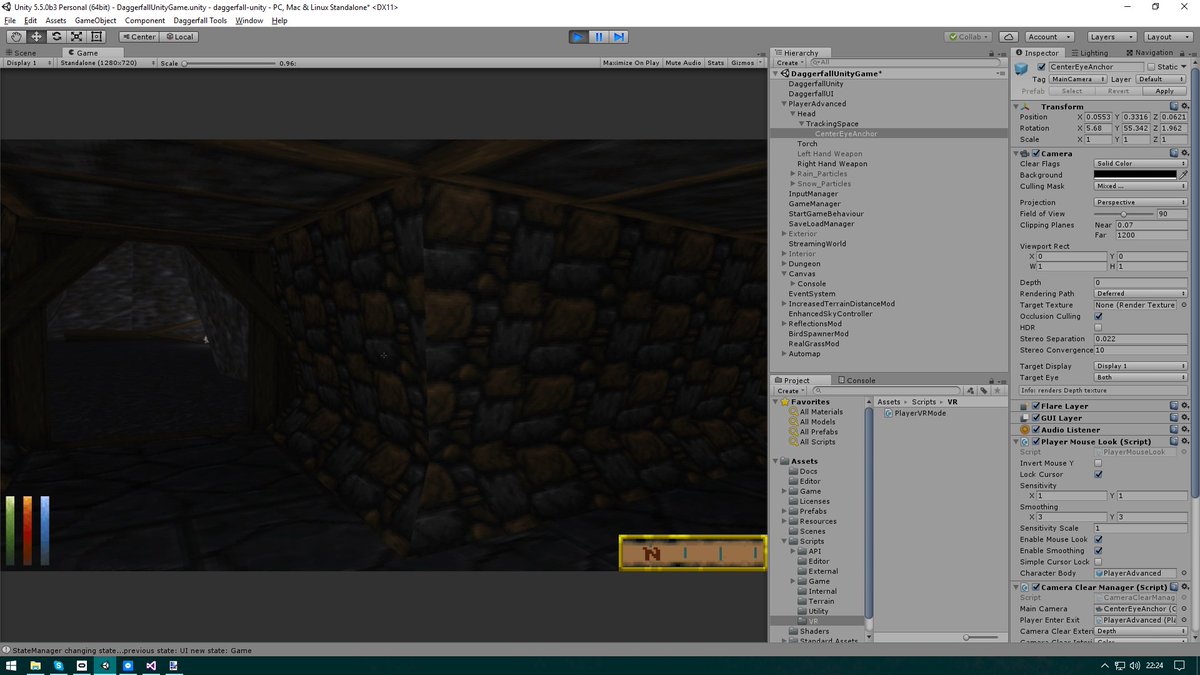1200x675 pixels.
Task: Switch to the Console tab
Action: (857, 380)
